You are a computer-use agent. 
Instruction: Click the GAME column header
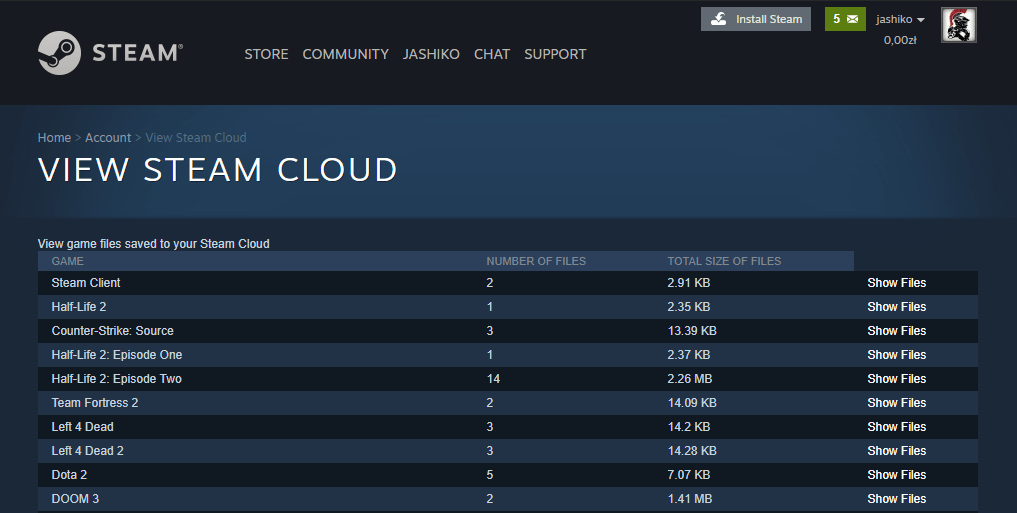[67, 261]
